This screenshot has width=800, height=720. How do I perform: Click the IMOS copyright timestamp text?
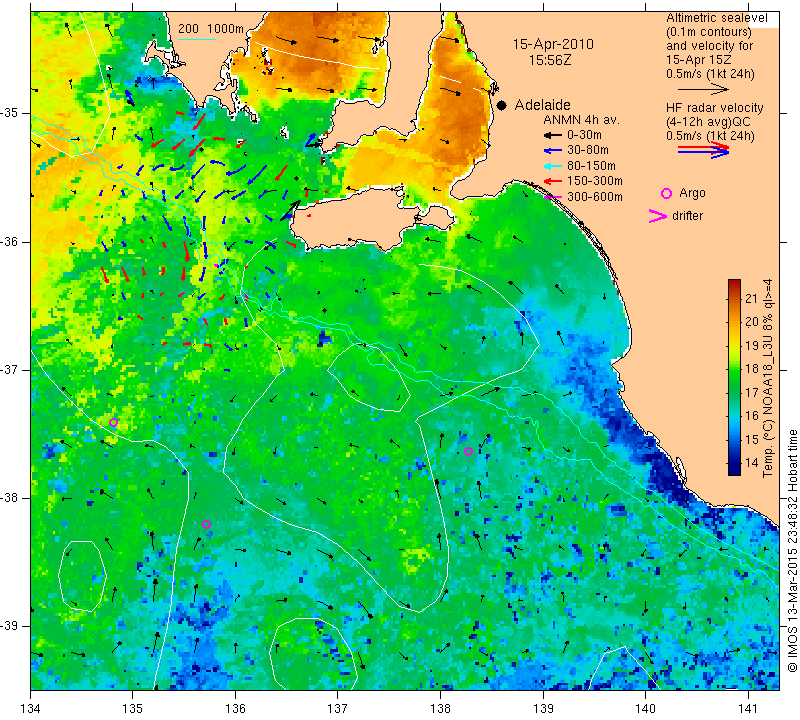pyautogui.click(x=792, y=550)
